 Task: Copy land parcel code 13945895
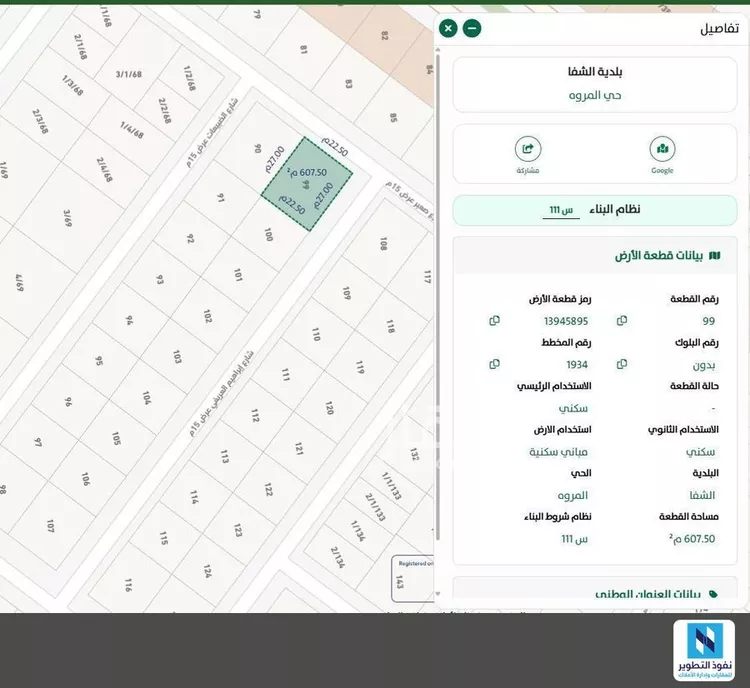click(x=495, y=321)
